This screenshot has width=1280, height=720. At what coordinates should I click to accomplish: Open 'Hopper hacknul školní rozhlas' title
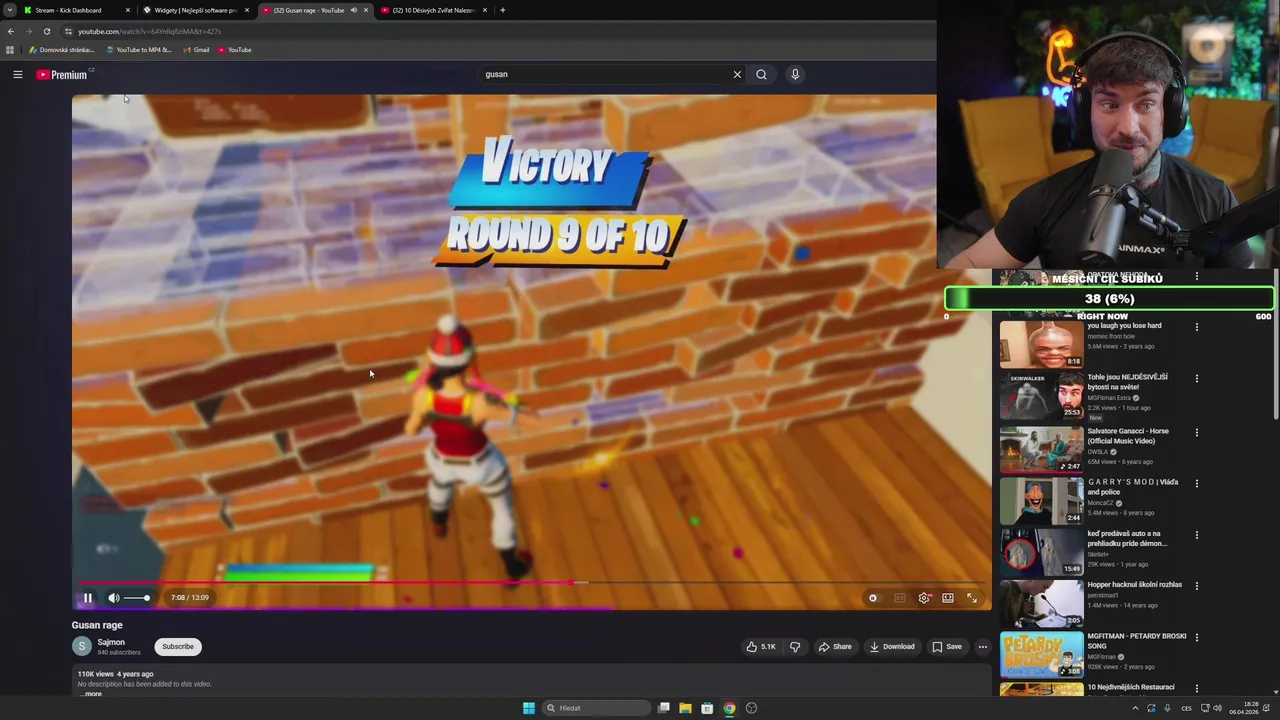(x=1134, y=585)
